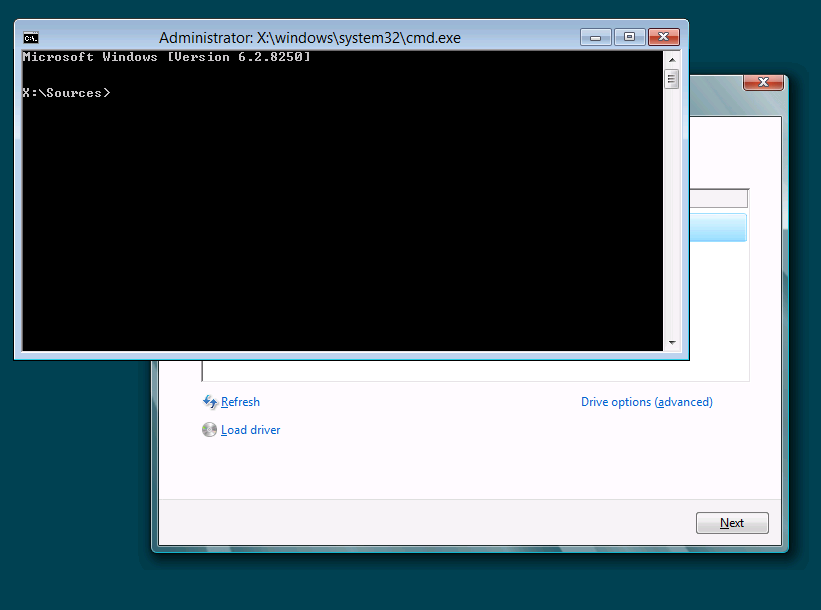821x610 pixels.
Task: Grab the console vertical scroll thumb
Action: coord(671,78)
